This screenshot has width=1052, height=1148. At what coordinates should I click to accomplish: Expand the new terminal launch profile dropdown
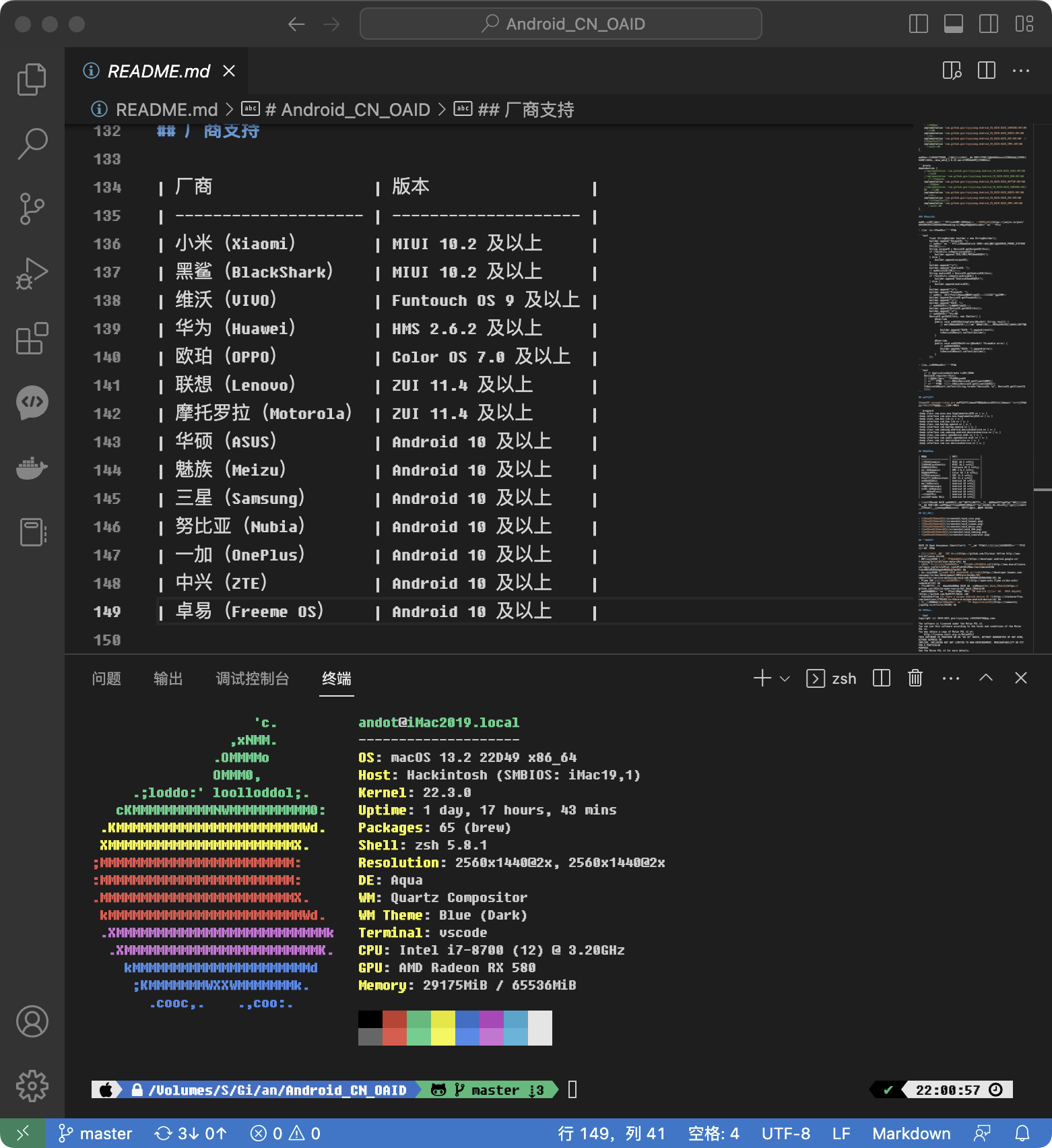point(785,678)
